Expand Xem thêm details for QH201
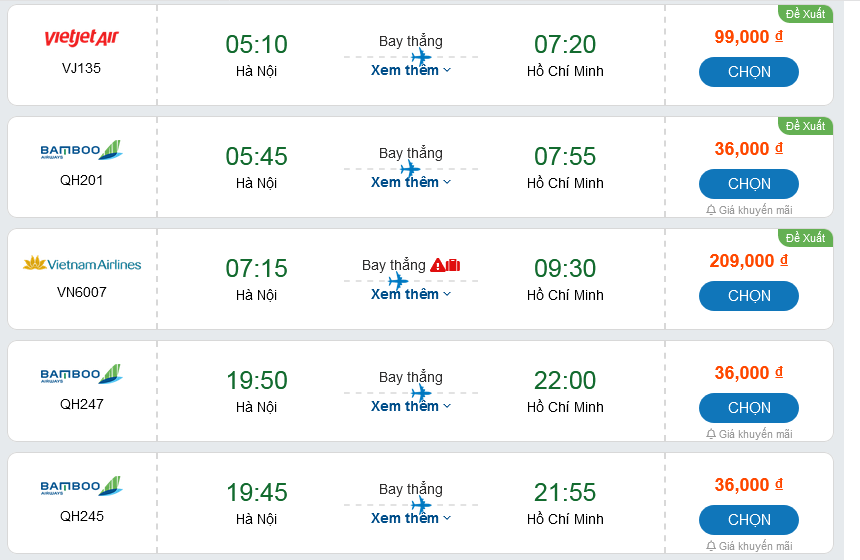 [411, 182]
